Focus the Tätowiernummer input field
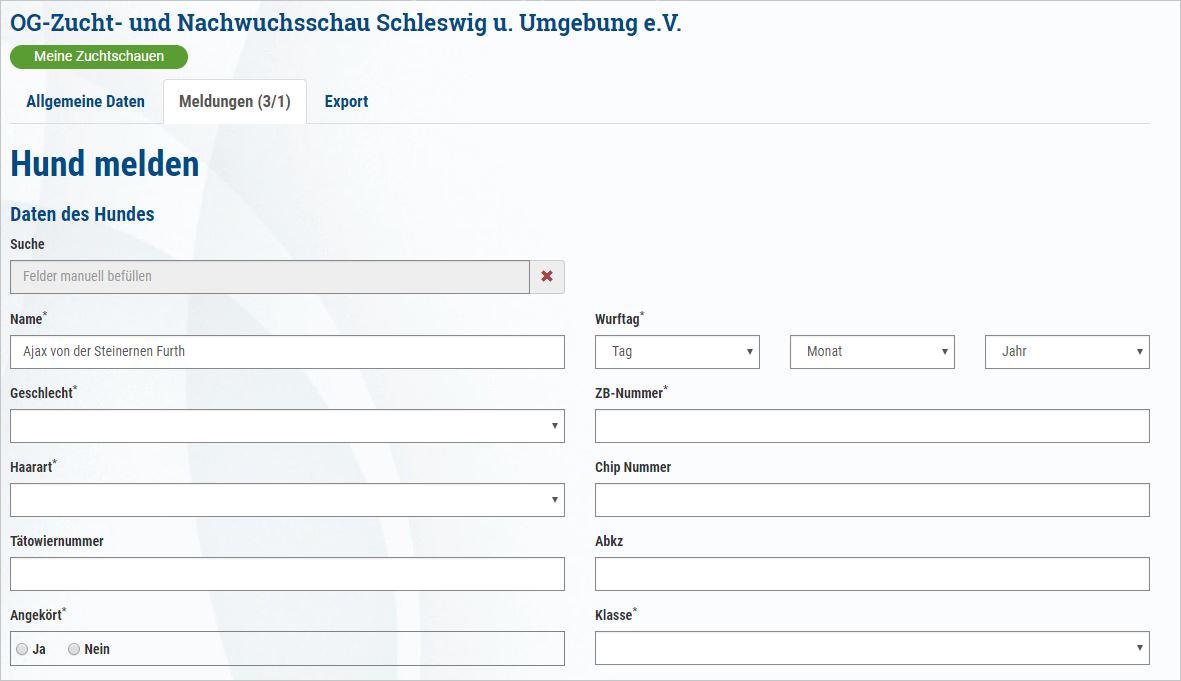This screenshot has height=681, width=1181. click(x=287, y=574)
